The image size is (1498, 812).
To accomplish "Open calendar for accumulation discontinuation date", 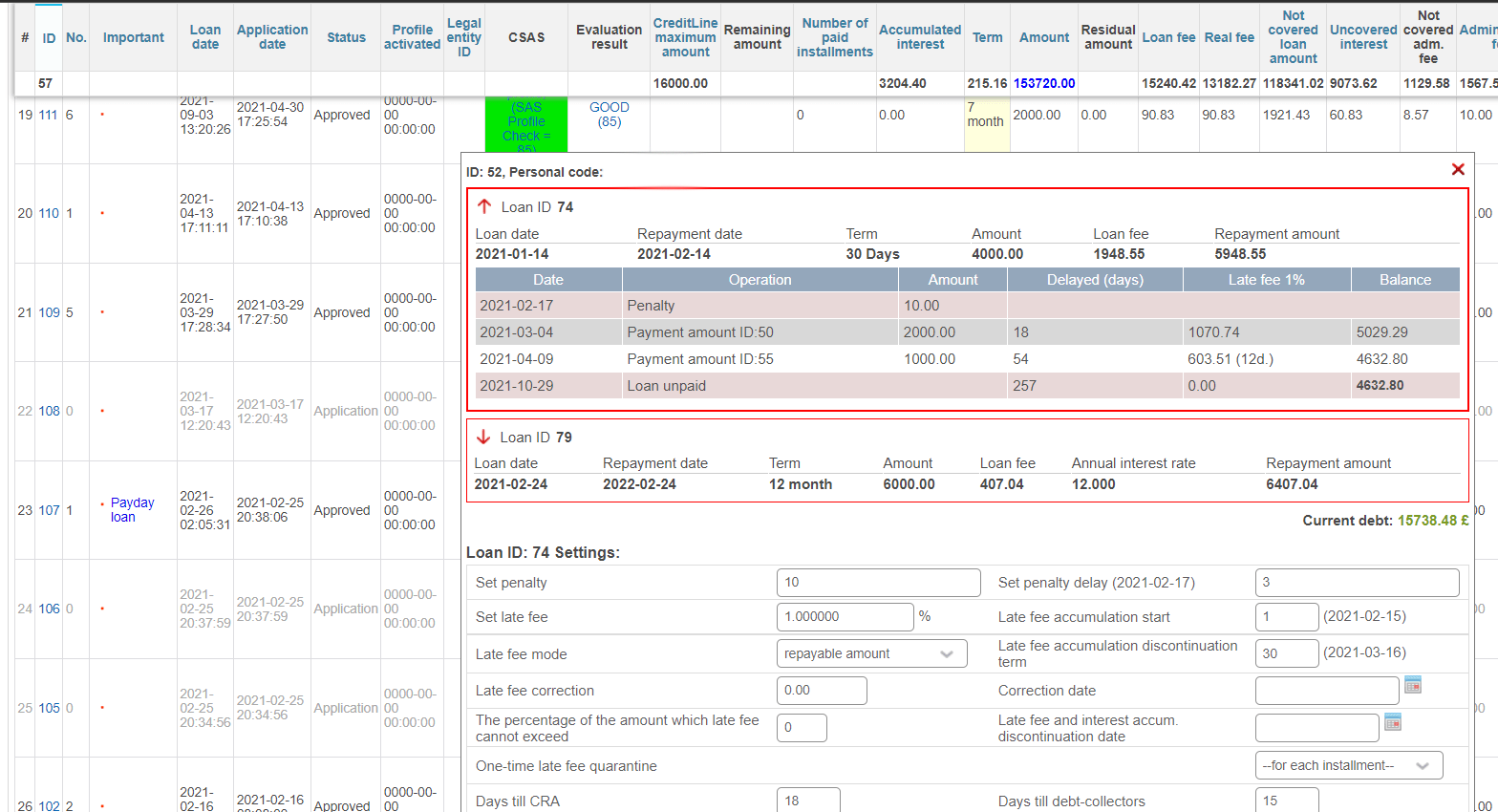I will point(1393,722).
